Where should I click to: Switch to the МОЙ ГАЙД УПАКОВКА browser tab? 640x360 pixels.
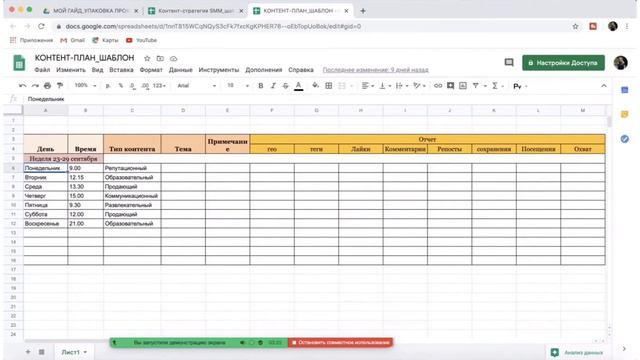pyautogui.click(x=91, y=11)
